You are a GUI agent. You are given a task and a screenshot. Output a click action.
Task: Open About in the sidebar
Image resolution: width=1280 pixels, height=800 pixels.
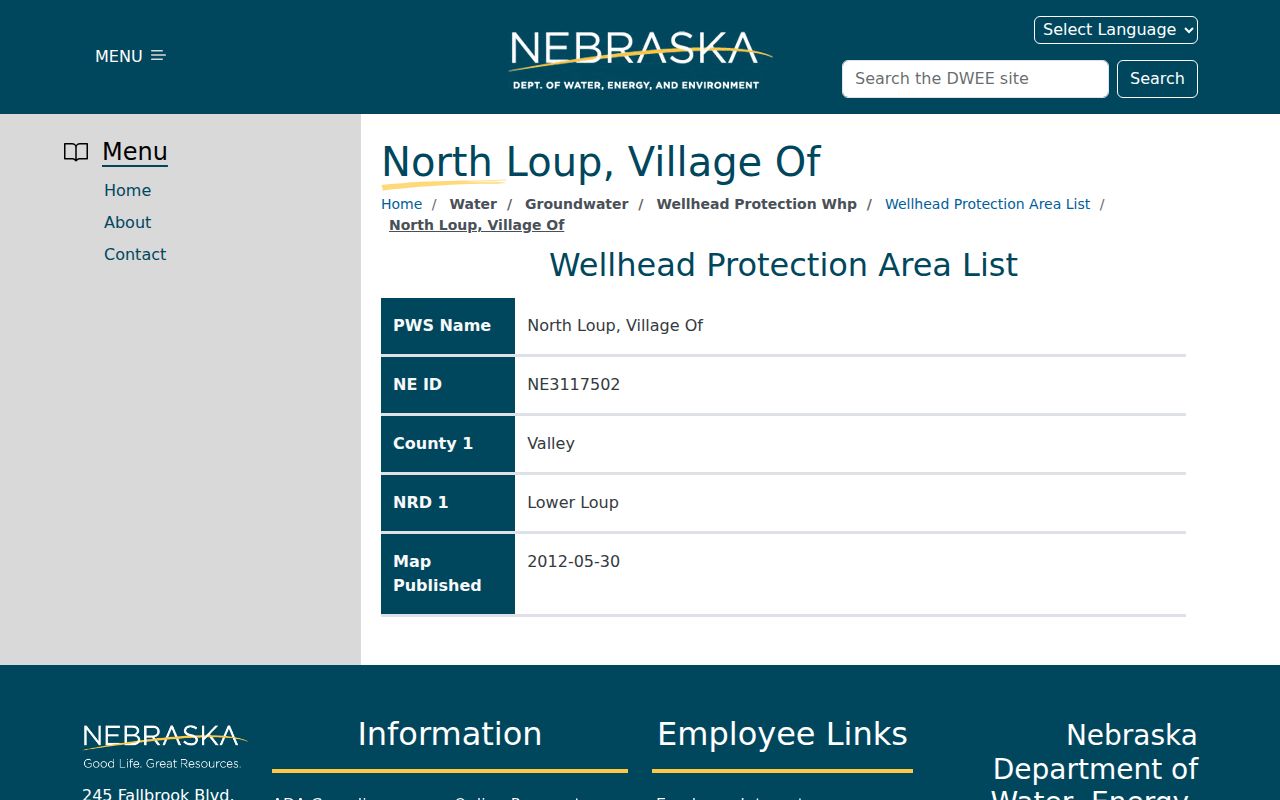tap(128, 222)
